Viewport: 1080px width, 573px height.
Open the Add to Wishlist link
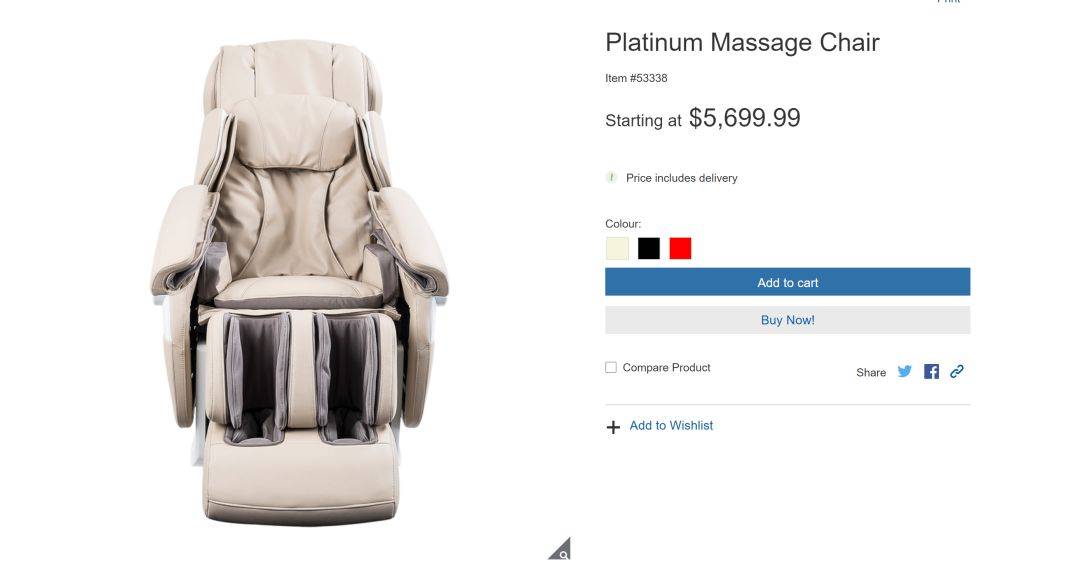tap(671, 426)
